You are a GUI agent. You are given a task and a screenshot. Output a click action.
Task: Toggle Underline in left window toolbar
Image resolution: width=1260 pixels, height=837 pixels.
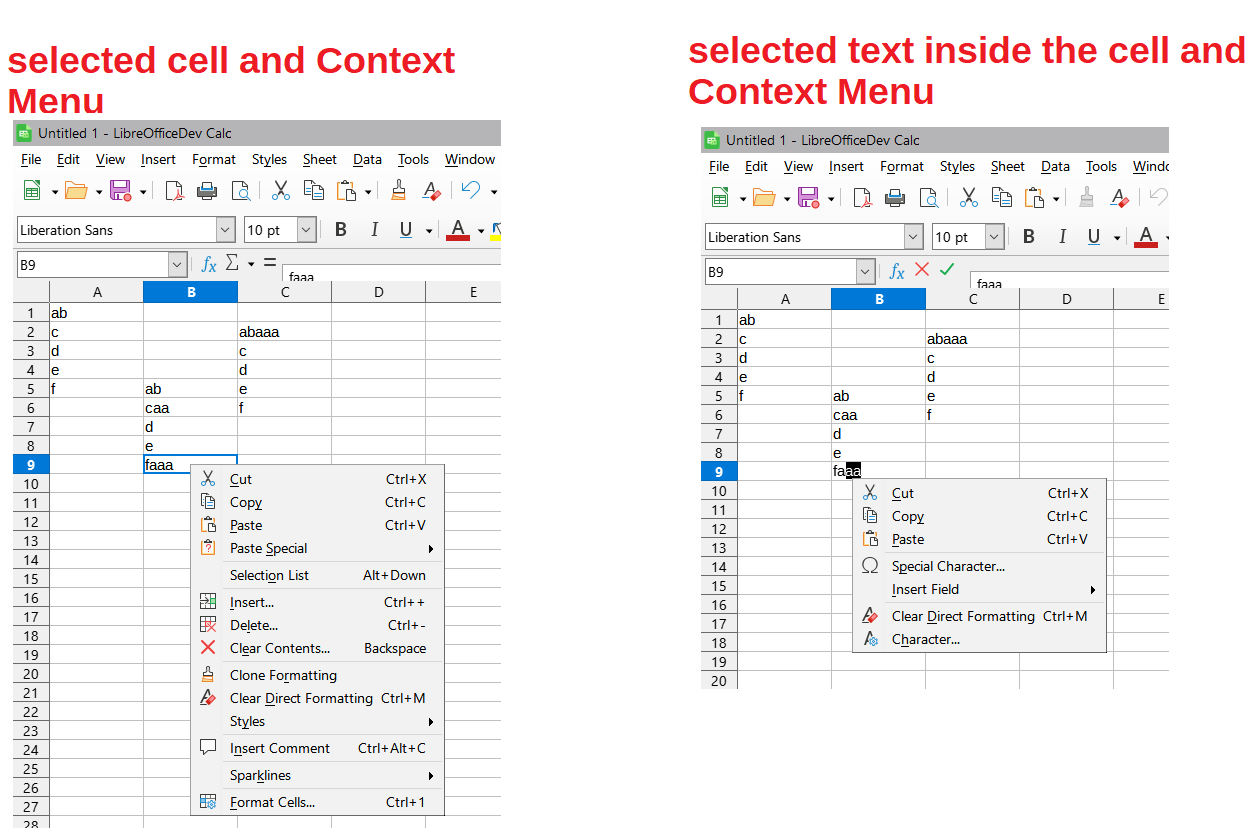406,230
